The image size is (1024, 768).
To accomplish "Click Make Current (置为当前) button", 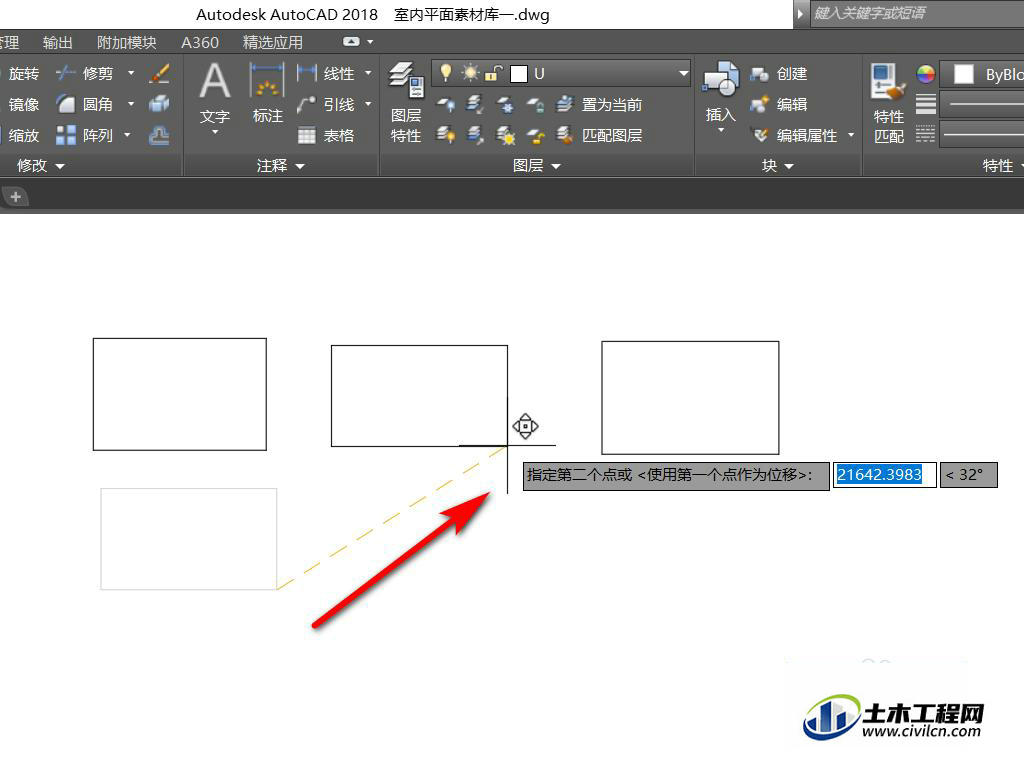I will pyautogui.click(x=600, y=104).
